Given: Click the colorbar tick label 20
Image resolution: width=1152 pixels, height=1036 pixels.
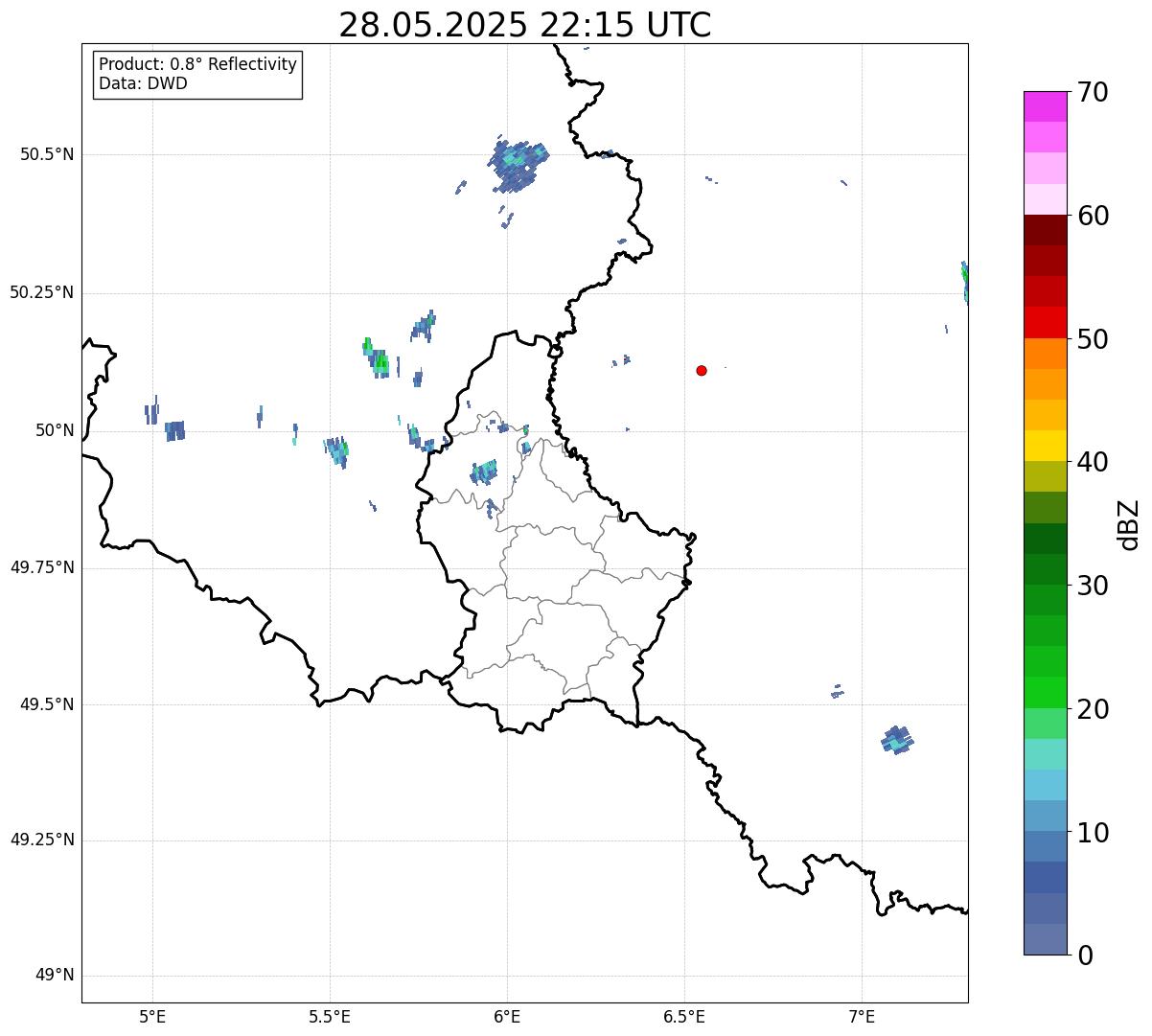Looking at the screenshot, I should pos(1093,709).
